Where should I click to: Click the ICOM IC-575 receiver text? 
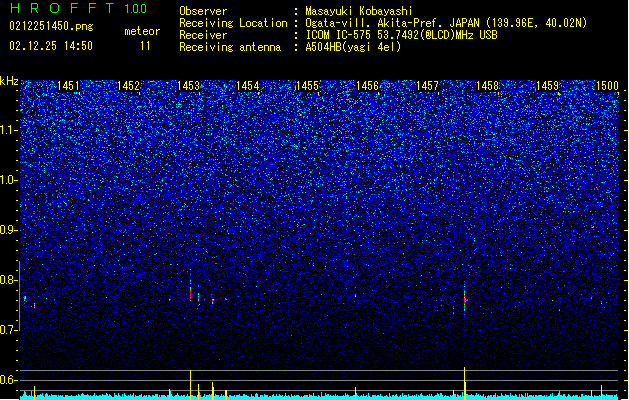(x=401, y=35)
